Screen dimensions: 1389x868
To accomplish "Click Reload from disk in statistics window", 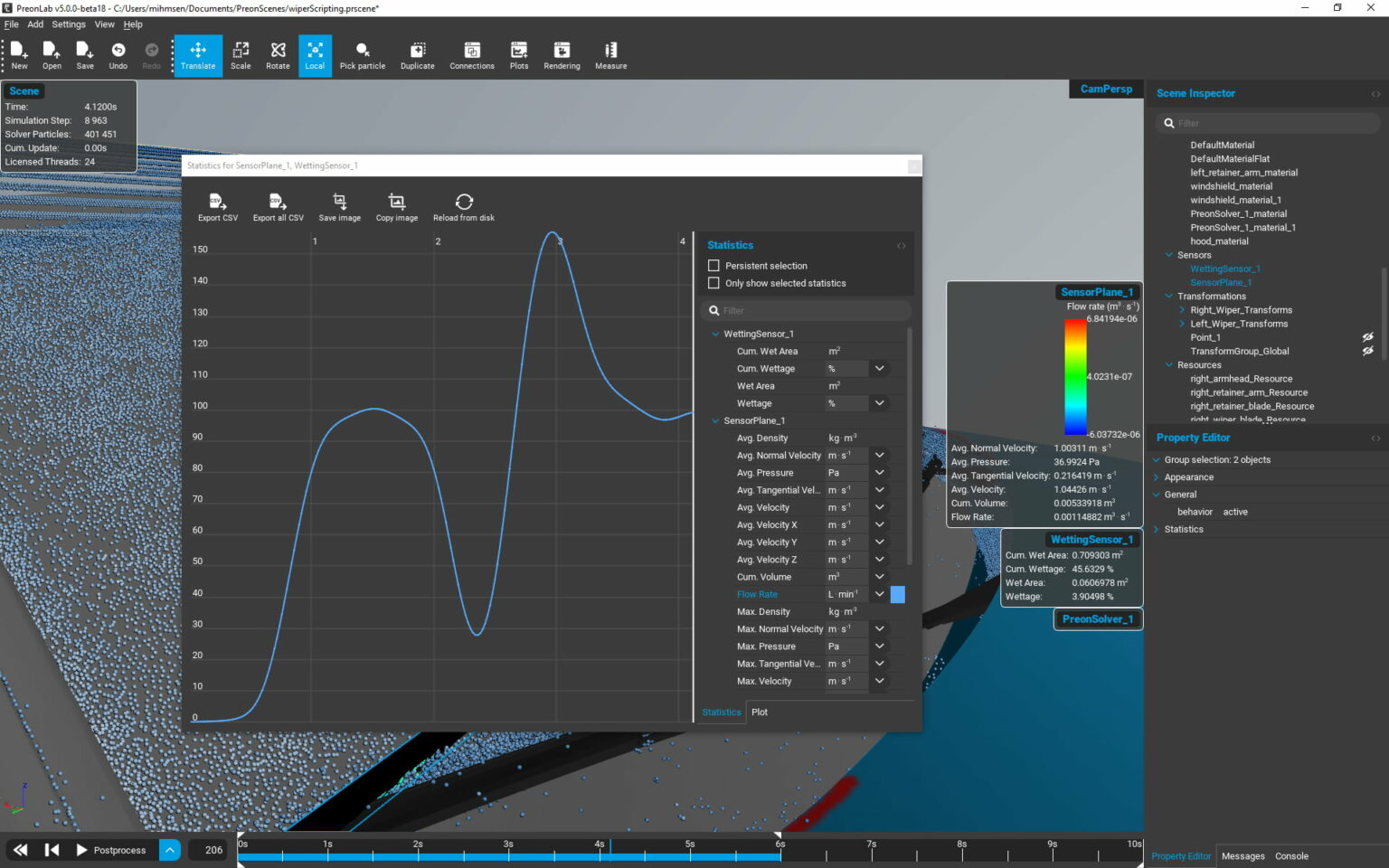I will coord(464,206).
